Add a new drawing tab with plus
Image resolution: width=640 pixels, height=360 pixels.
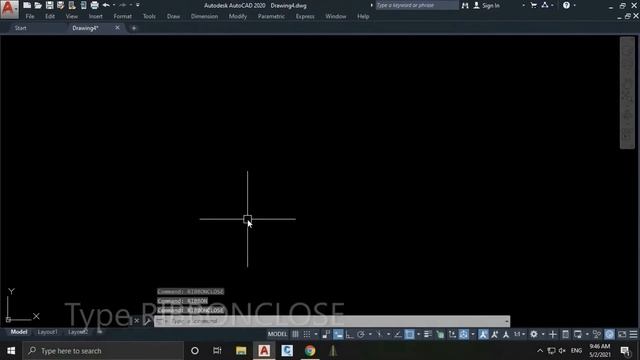coord(134,28)
